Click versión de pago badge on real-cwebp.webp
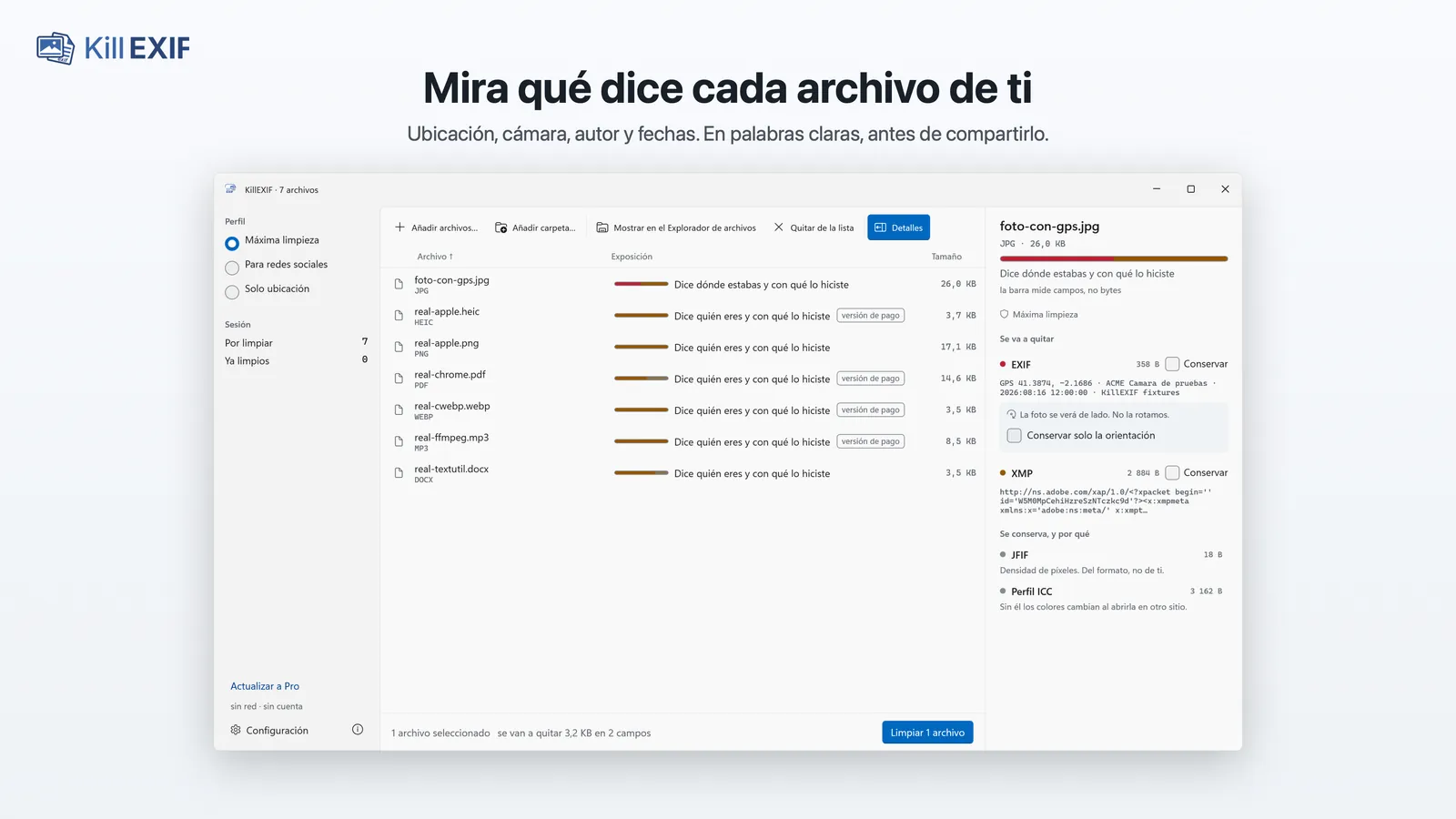 point(871,410)
